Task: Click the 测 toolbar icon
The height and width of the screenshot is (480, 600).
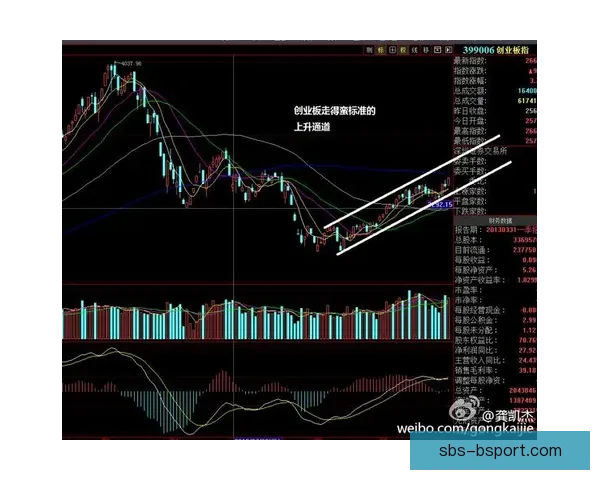Action: 369,50
